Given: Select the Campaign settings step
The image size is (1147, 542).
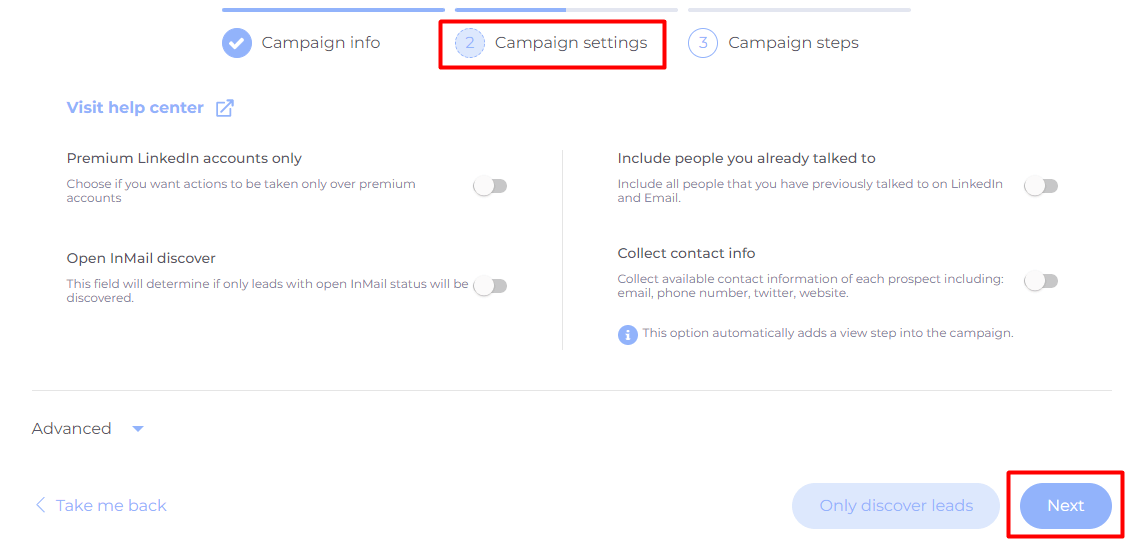Looking at the screenshot, I should click(x=571, y=43).
